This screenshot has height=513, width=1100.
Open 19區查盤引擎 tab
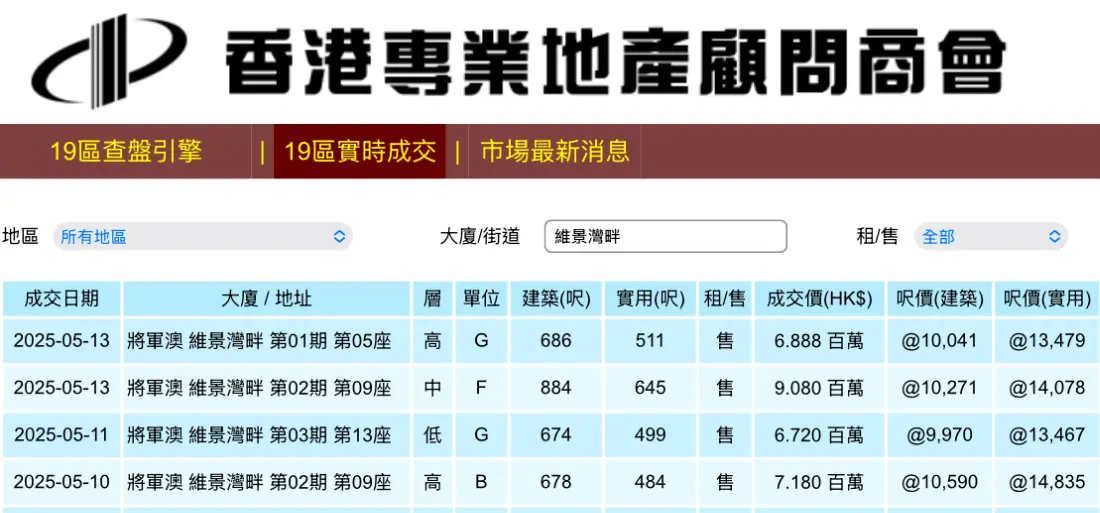126,152
